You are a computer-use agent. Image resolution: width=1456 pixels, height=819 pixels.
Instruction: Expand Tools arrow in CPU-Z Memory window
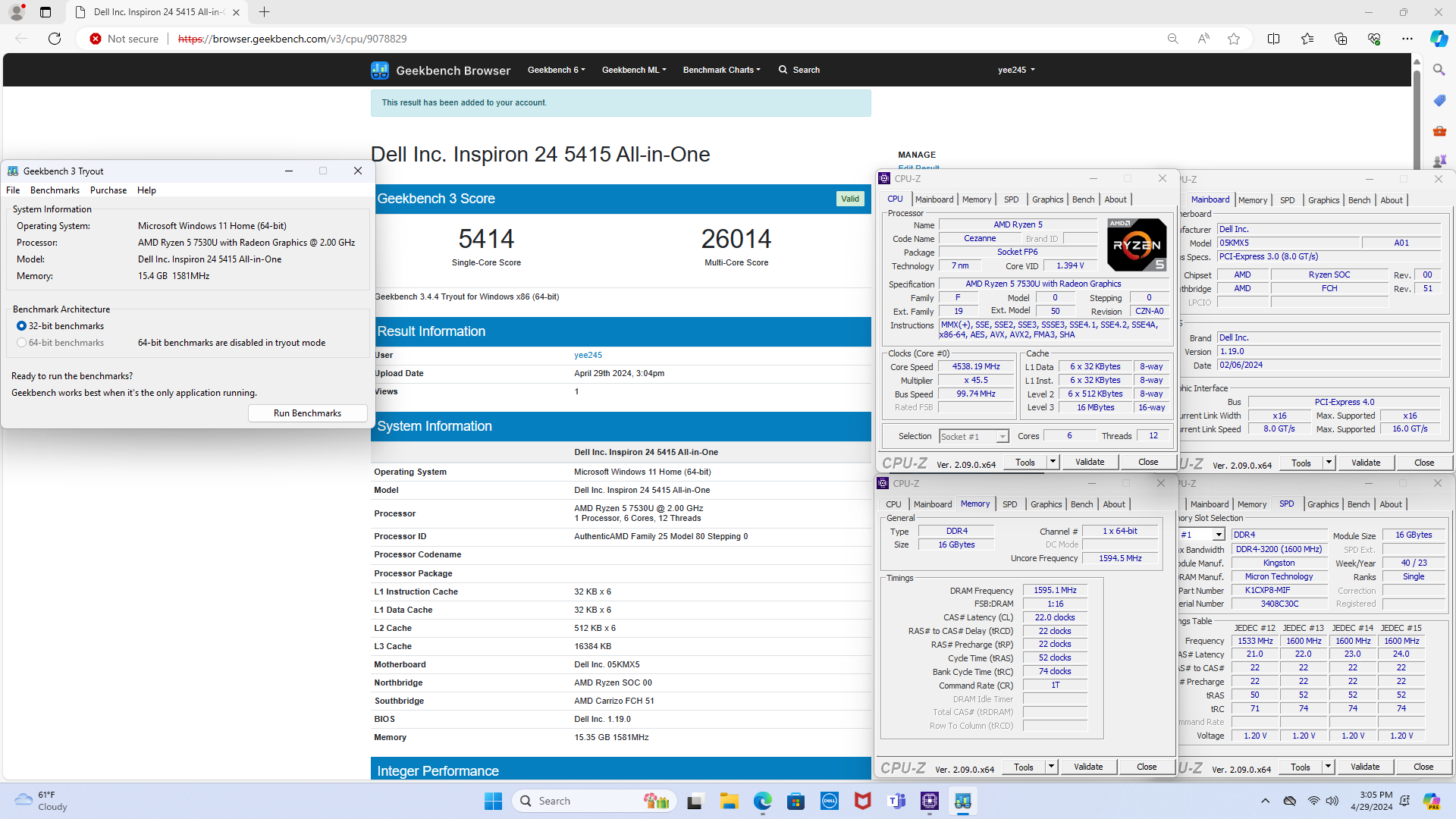pos(1051,767)
